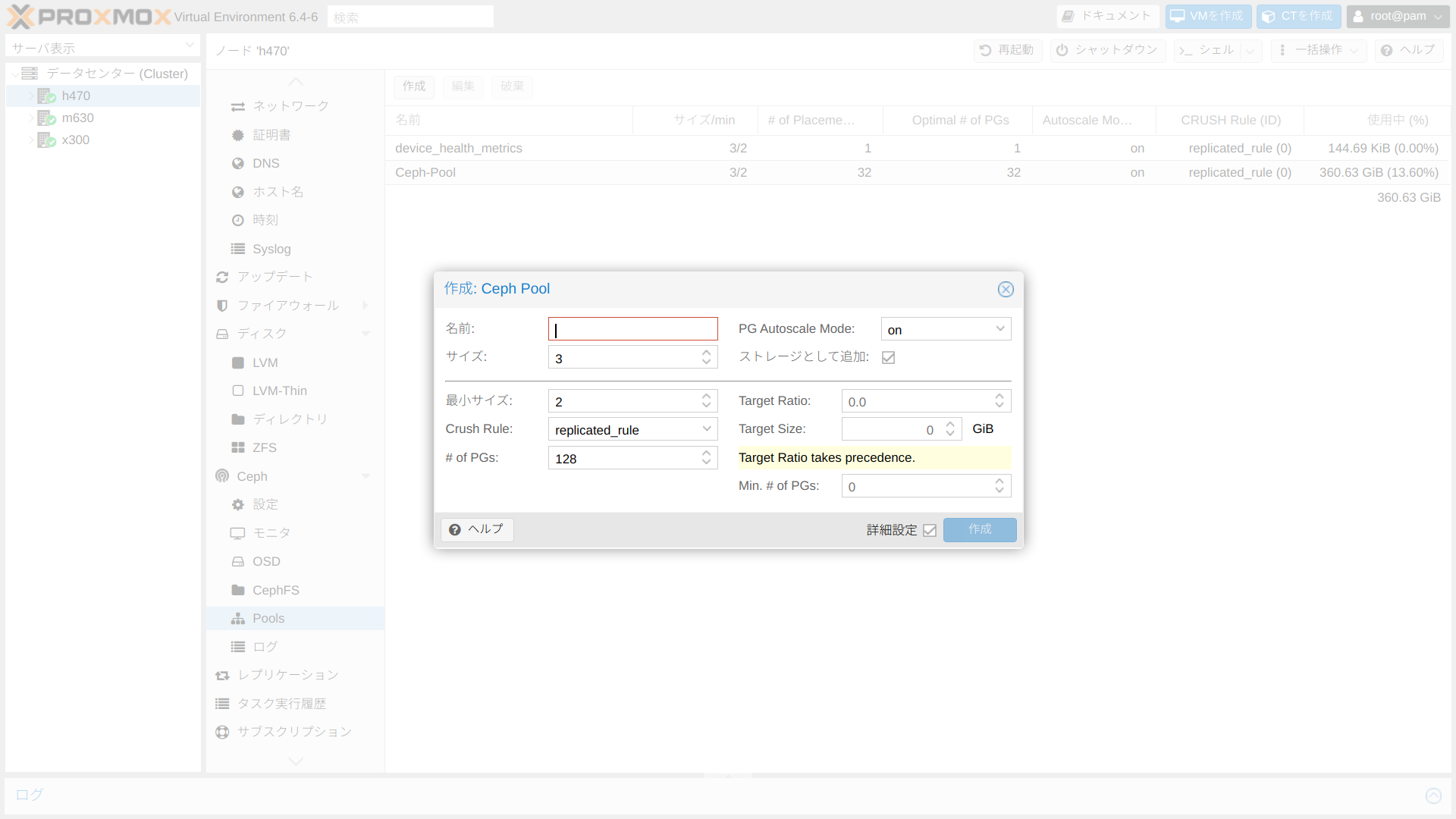This screenshot has width=1456, height=819.
Task: Click the Shutdown power icon
Action: (1062, 50)
